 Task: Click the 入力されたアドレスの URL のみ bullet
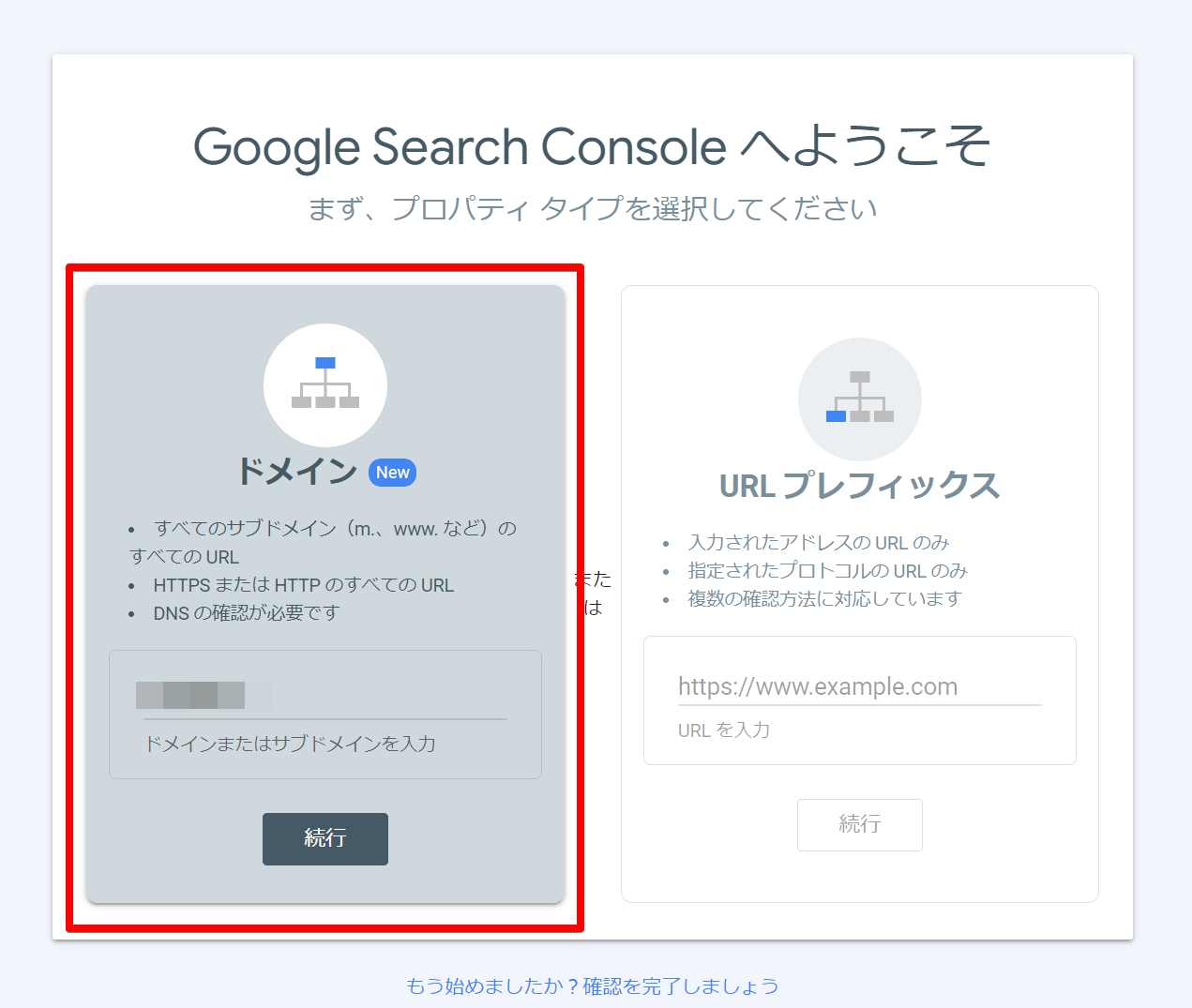click(x=818, y=542)
